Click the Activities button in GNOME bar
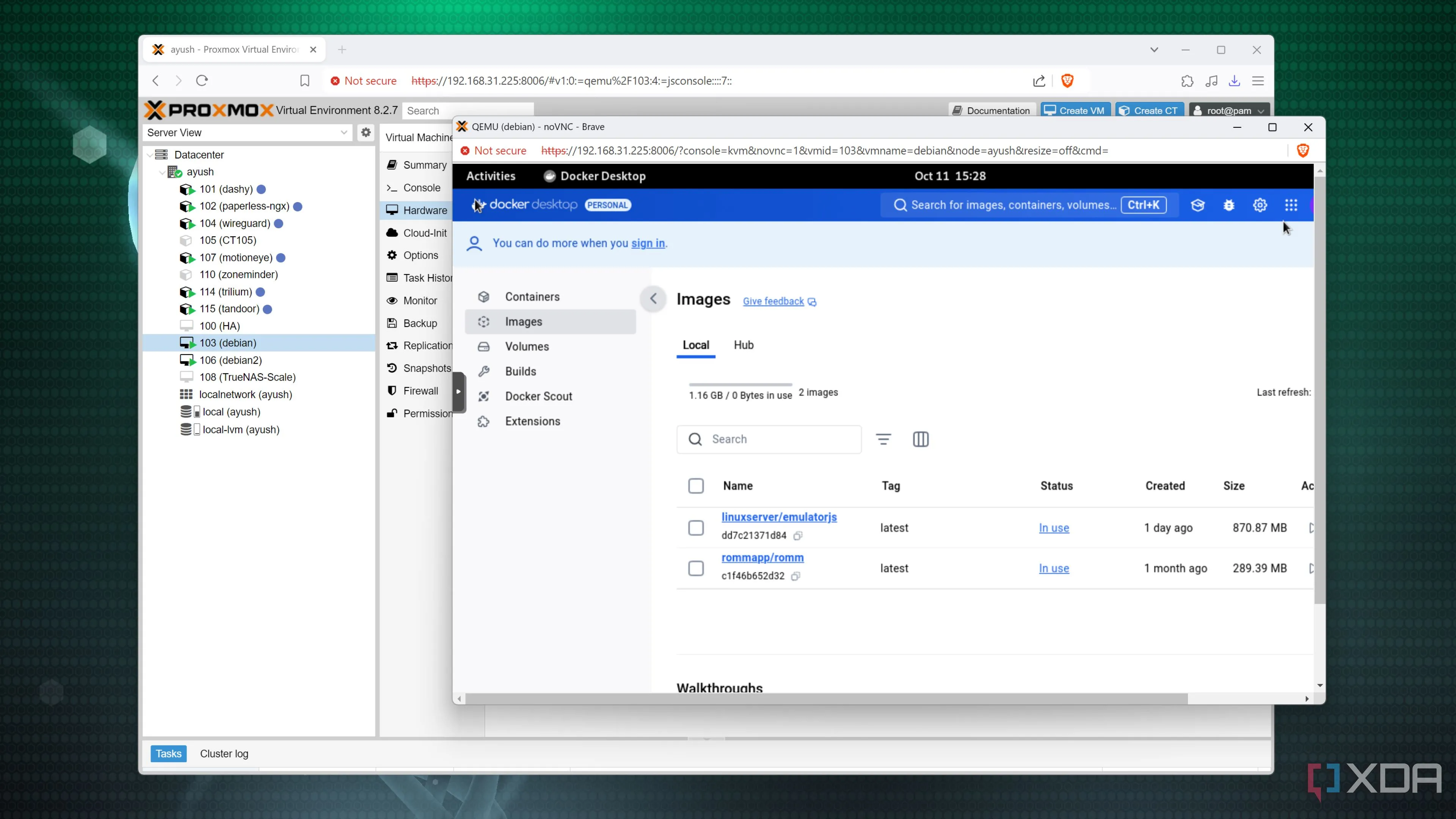The width and height of the screenshot is (1456, 819). pos(491,176)
